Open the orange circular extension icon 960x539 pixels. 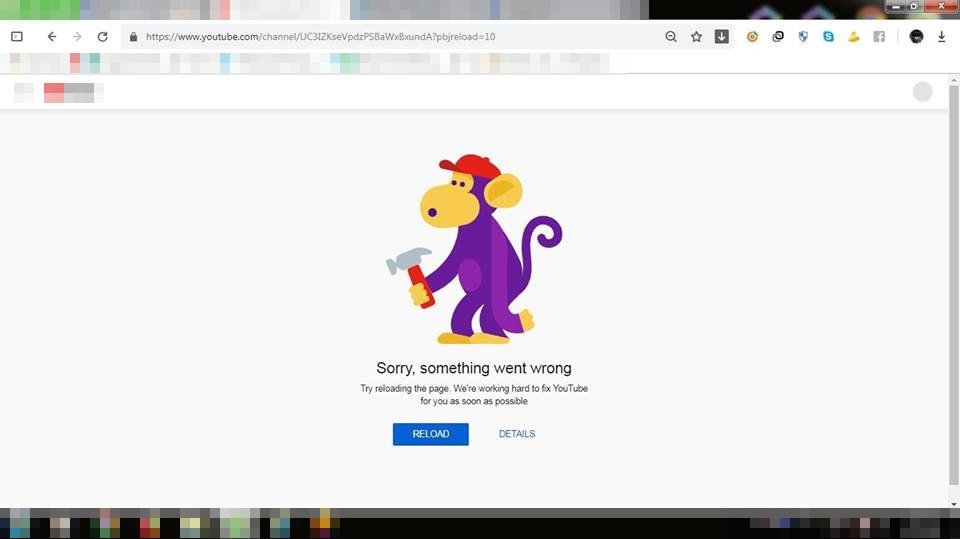[752, 37]
